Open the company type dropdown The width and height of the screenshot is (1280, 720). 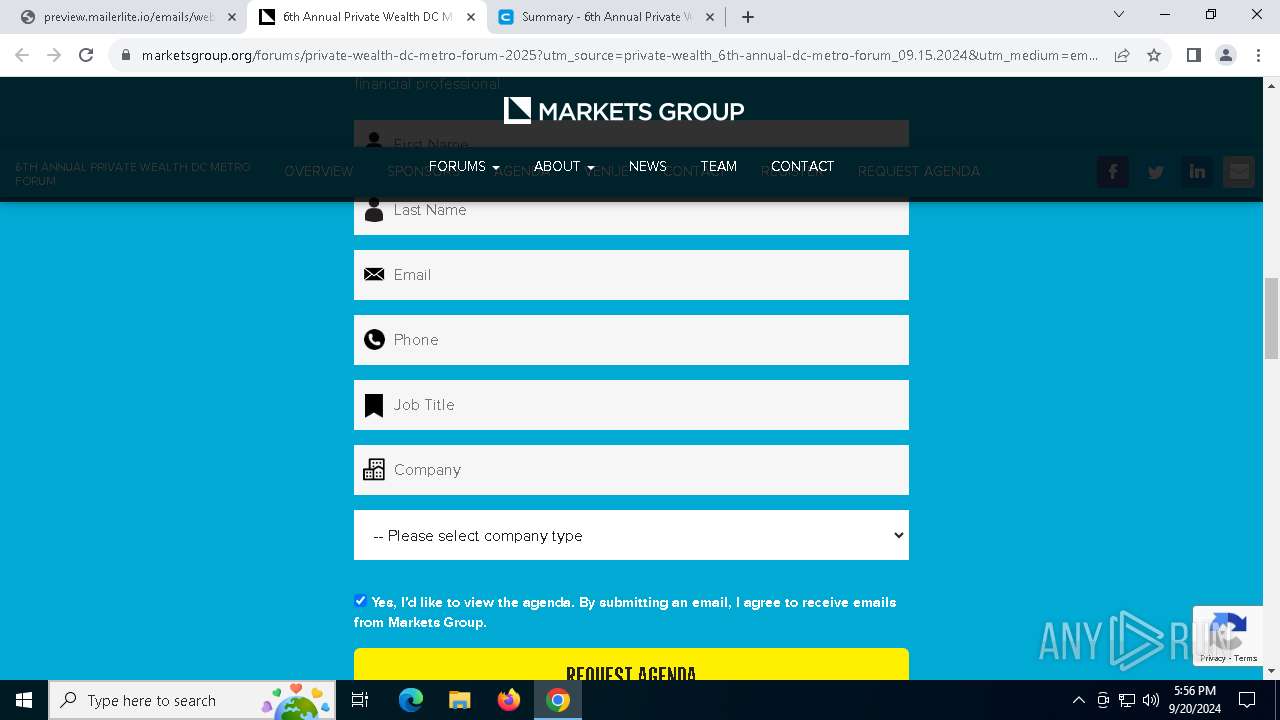(631, 535)
